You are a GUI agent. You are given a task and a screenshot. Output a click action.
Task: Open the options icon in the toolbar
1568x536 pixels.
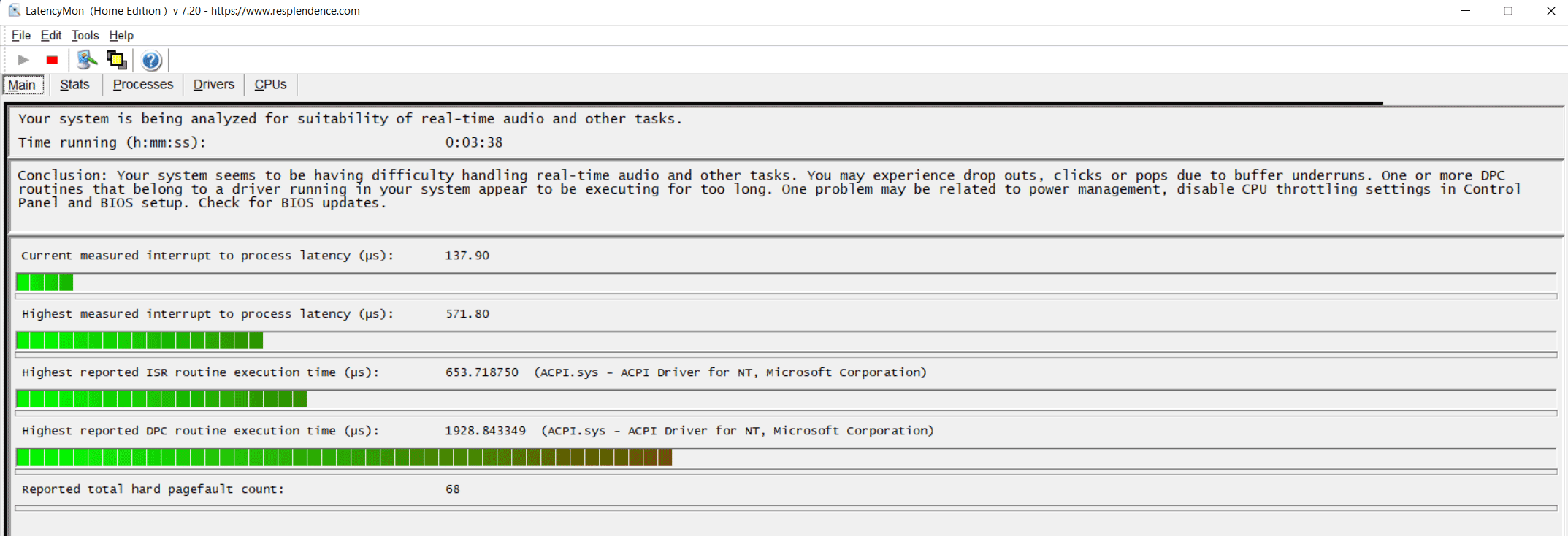tap(87, 60)
